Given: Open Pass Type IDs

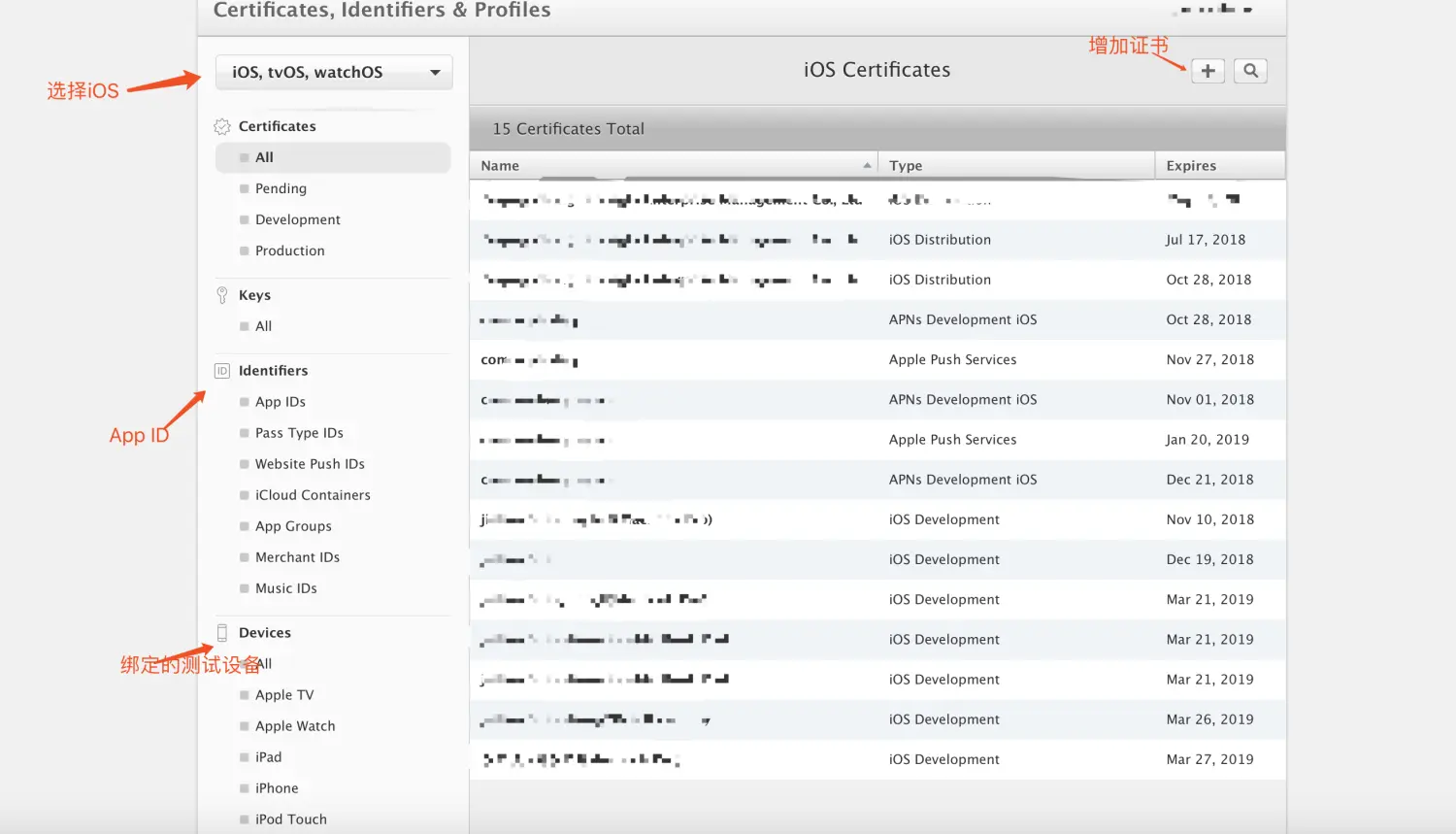Looking at the screenshot, I should point(299,433).
